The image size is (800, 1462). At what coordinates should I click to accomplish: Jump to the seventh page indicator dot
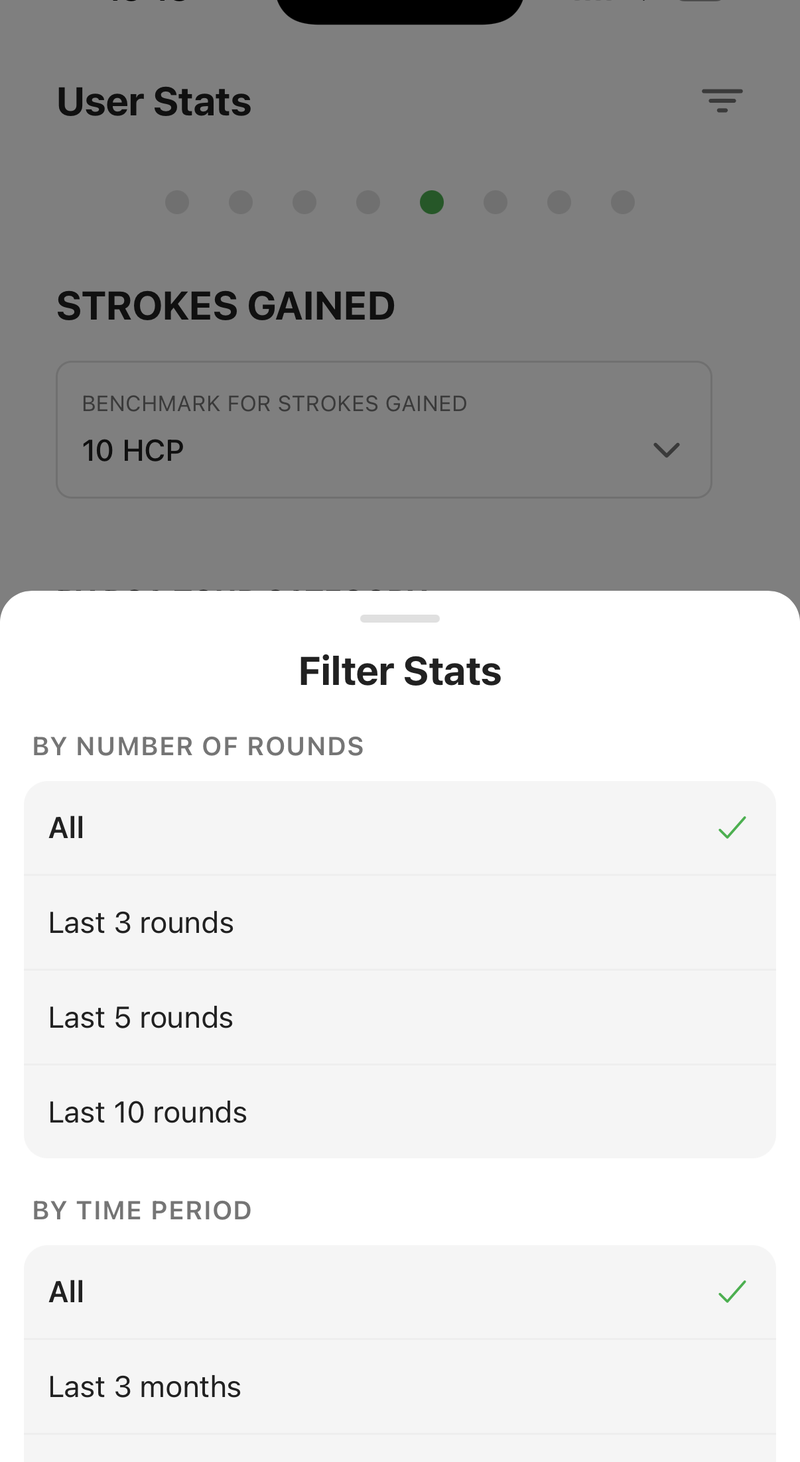click(x=559, y=202)
